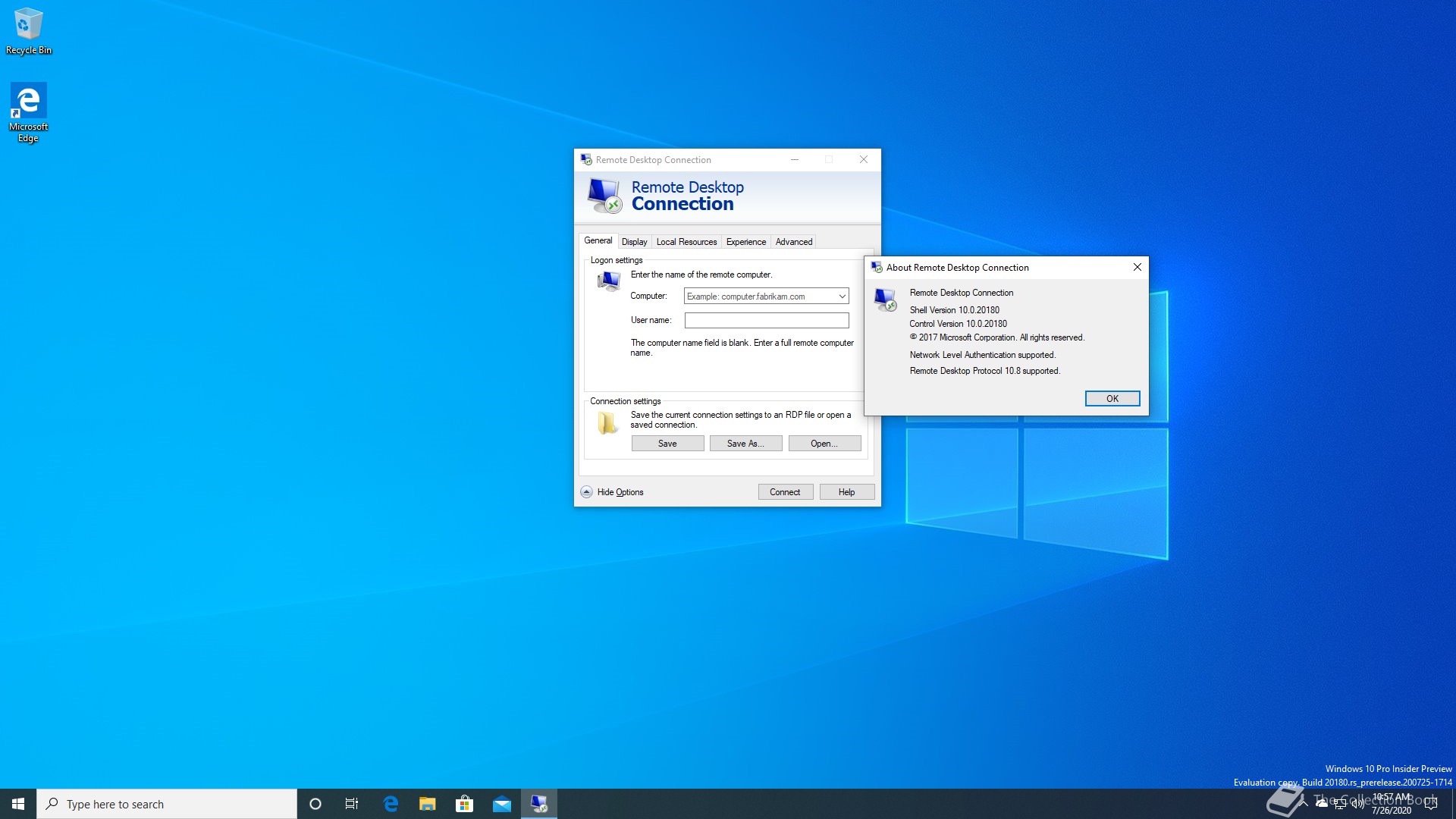Click the Save As... button
The height and width of the screenshot is (819, 1456).
click(x=745, y=444)
